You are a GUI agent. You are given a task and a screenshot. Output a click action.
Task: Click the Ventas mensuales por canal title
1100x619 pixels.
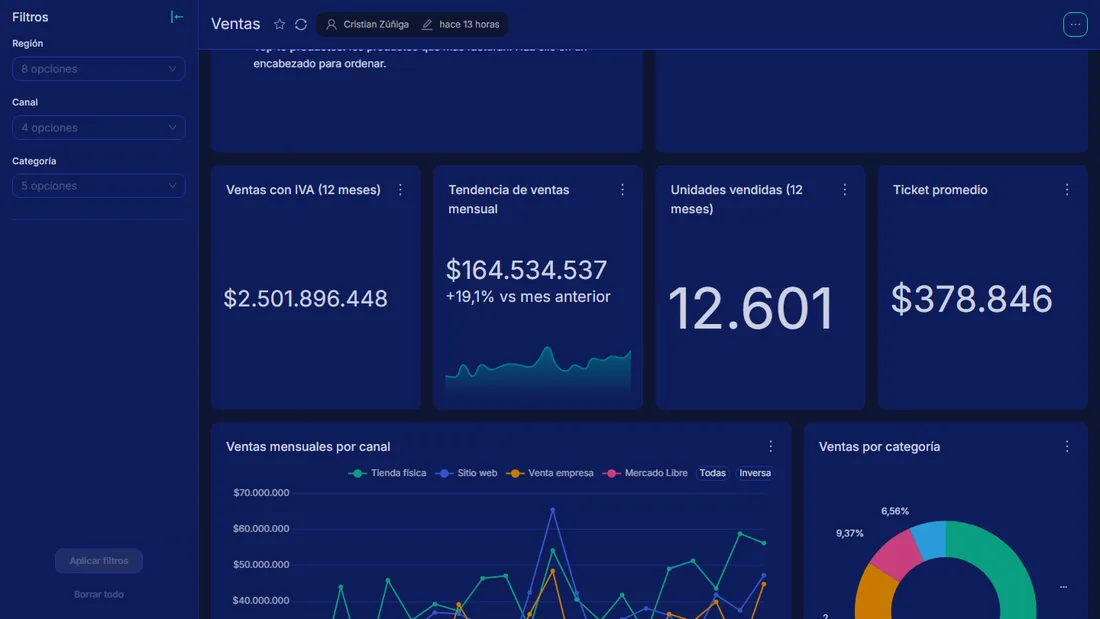[x=308, y=446]
